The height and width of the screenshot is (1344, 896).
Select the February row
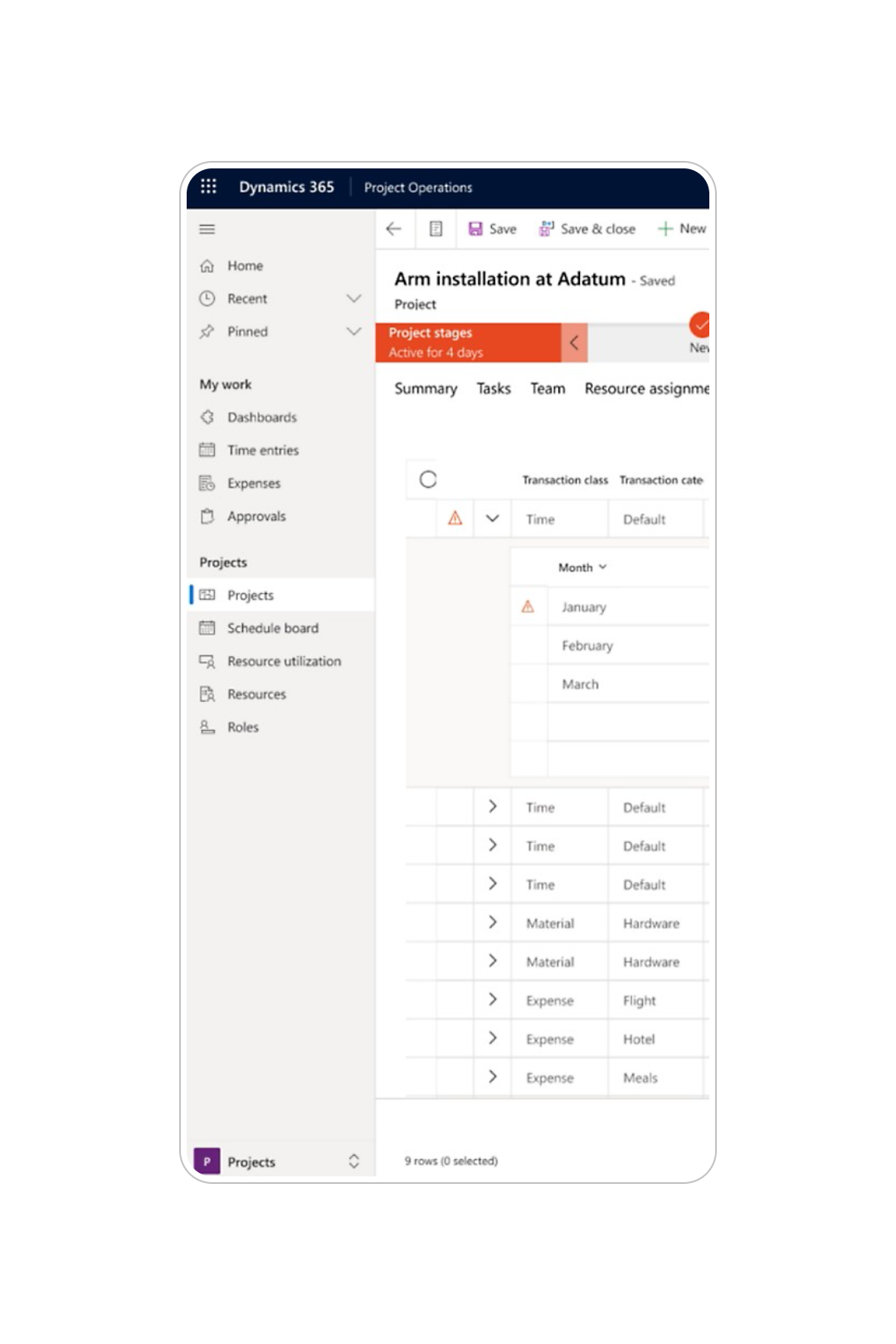pos(610,645)
